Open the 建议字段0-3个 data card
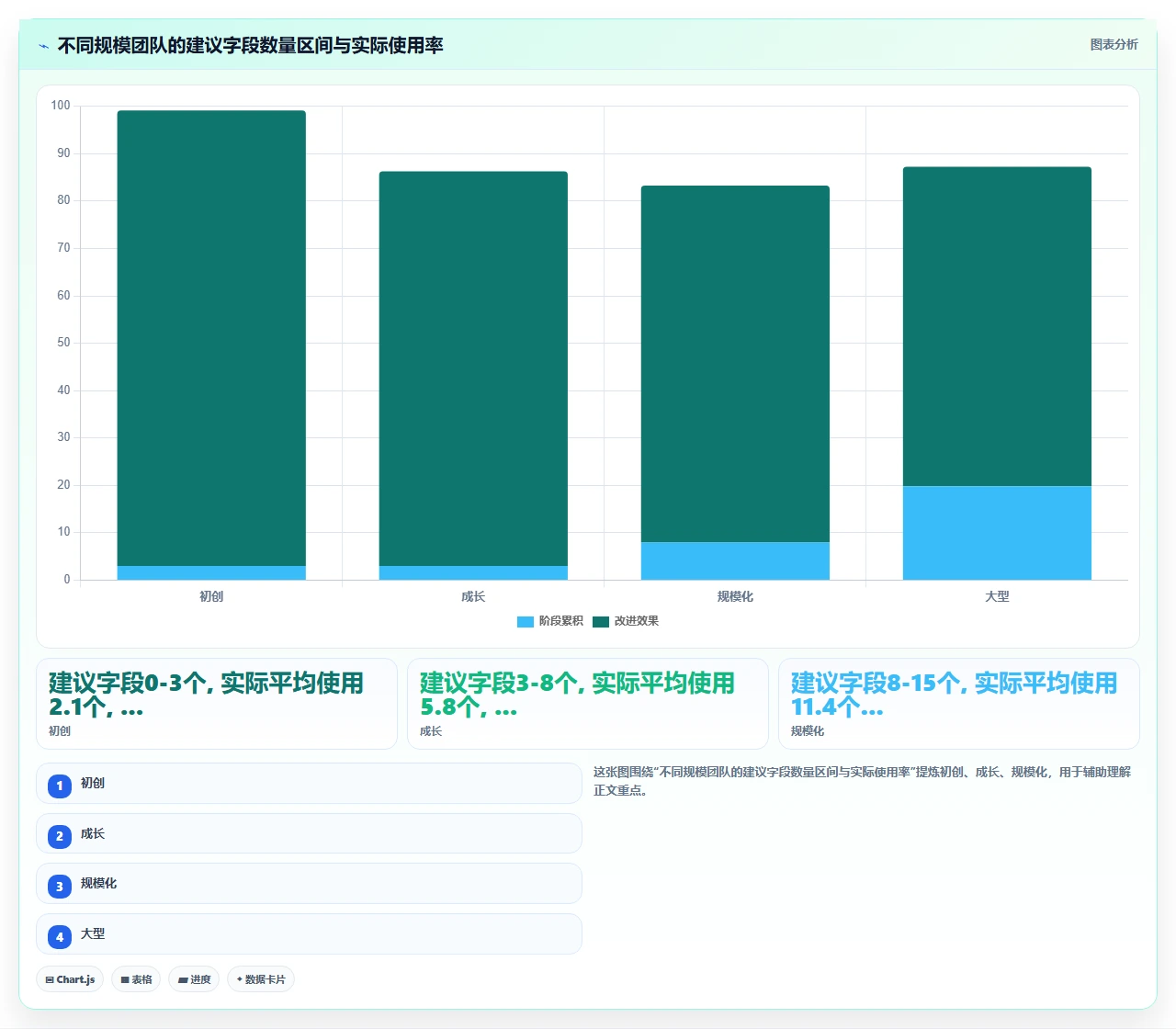This screenshot has height=1029, width=1176. [x=217, y=704]
